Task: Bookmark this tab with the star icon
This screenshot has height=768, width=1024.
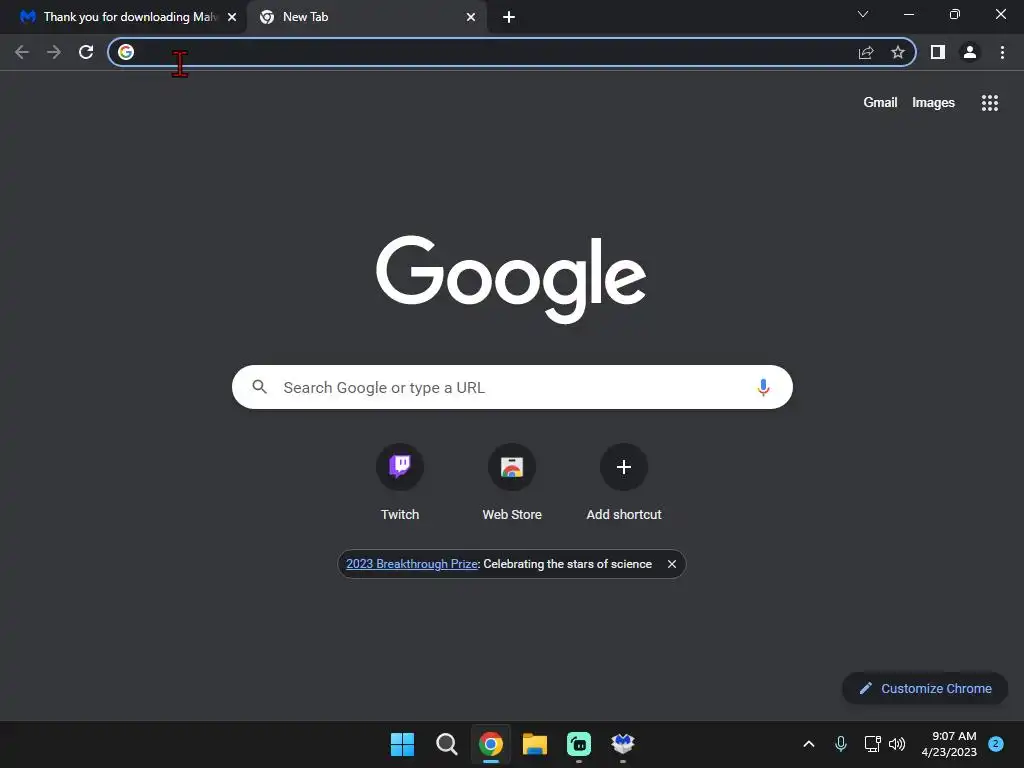Action: [x=898, y=52]
